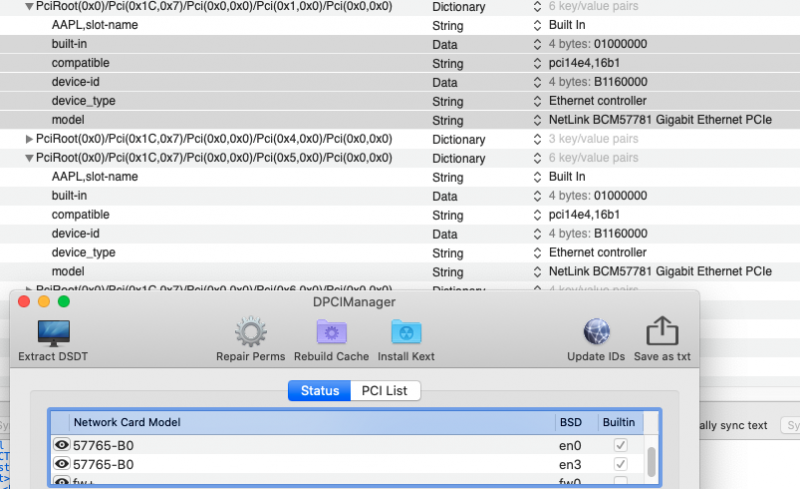Screen dimensions: 800x489
Task: Open type selector for the Pci(0x5,0x0) Dictionary row
Action: tap(537, 158)
